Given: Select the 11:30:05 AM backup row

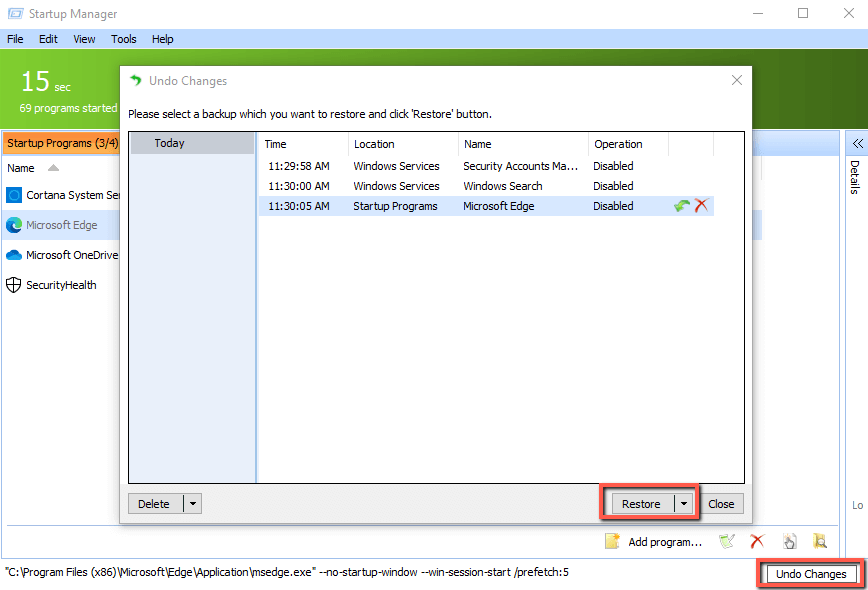Looking at the screenshot, I should [486, 206].
